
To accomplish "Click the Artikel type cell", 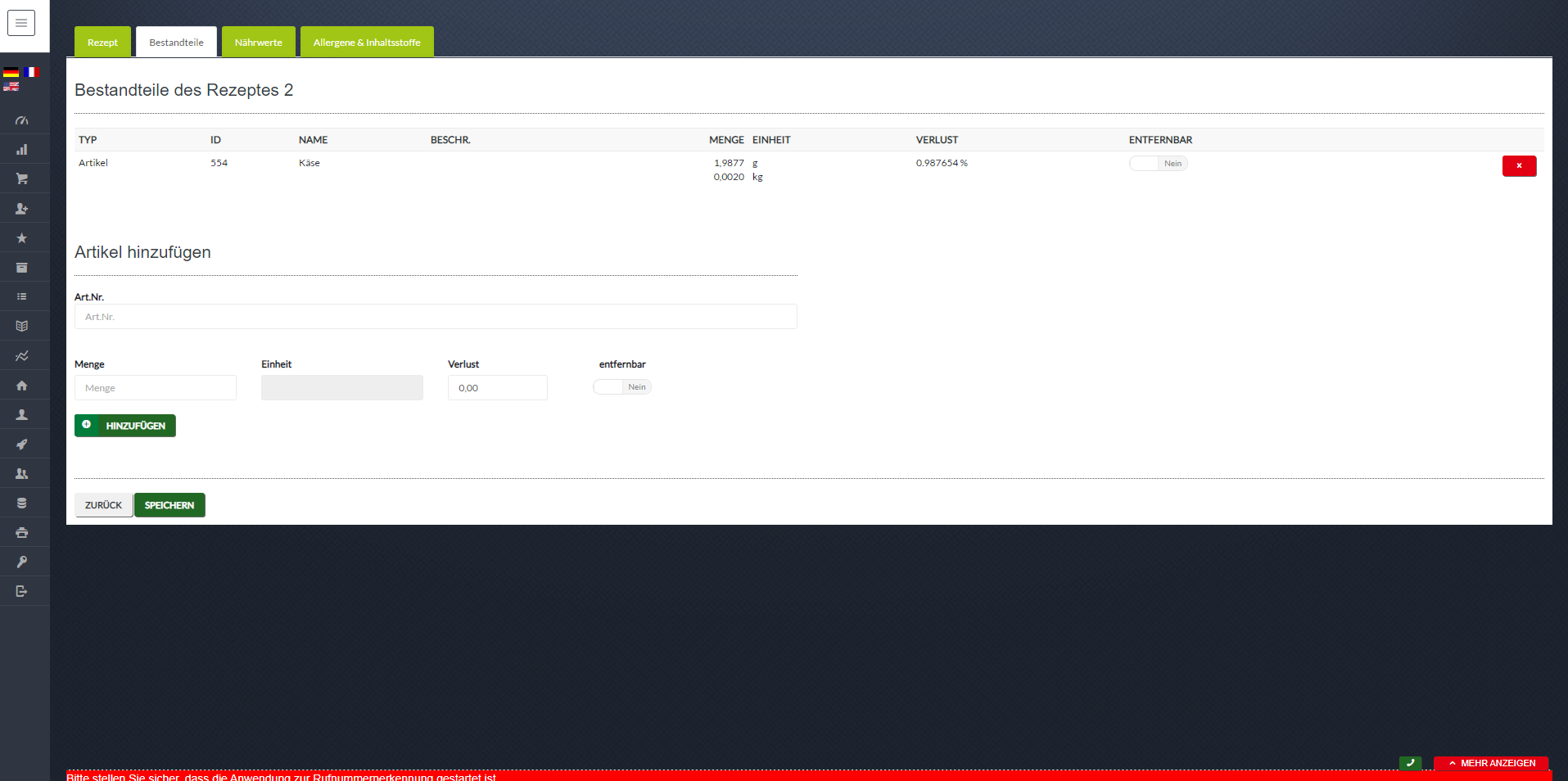I will click(x=93, y=163).
